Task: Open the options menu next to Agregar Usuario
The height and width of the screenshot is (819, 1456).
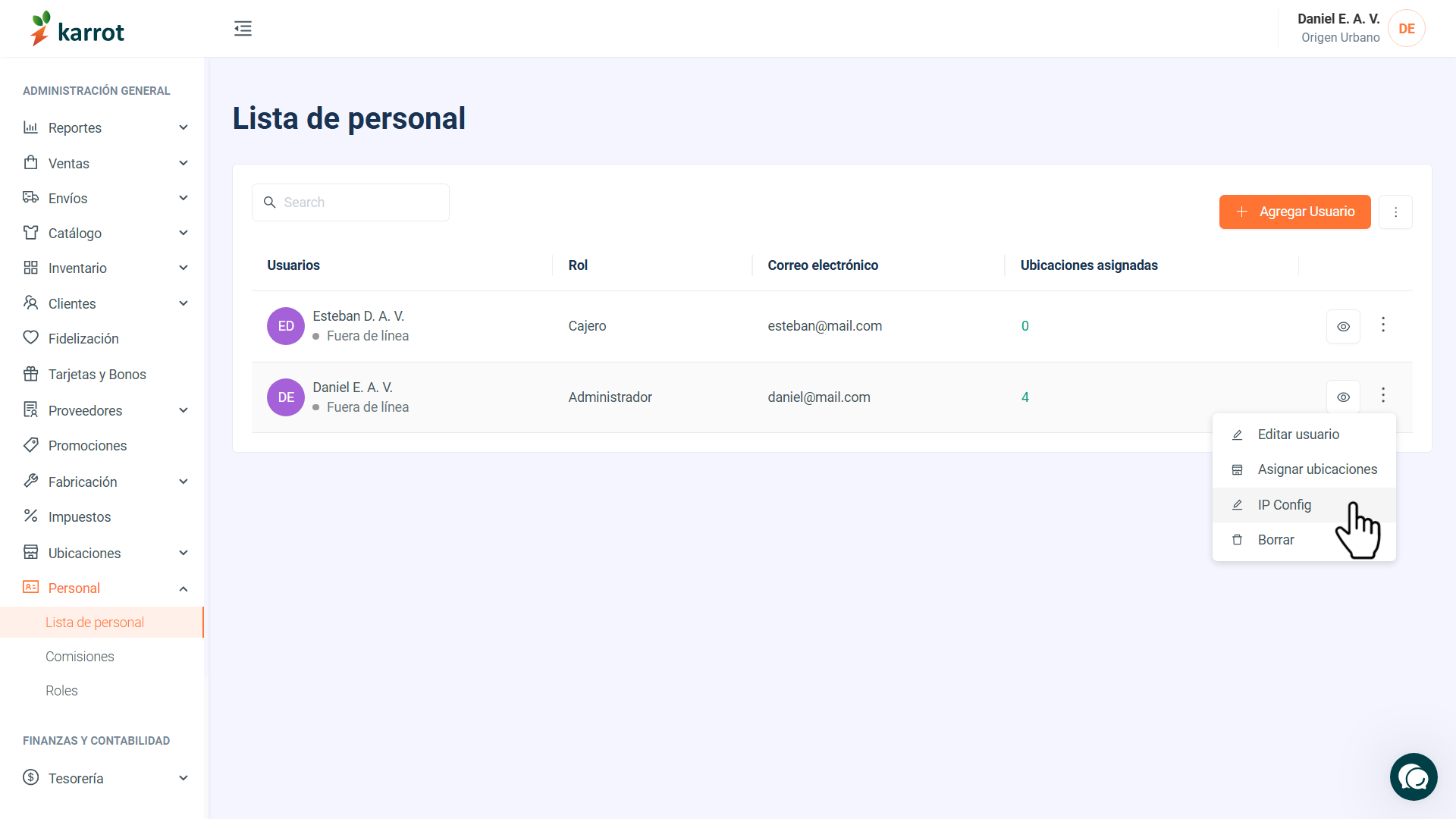Action: (1395, 212)
